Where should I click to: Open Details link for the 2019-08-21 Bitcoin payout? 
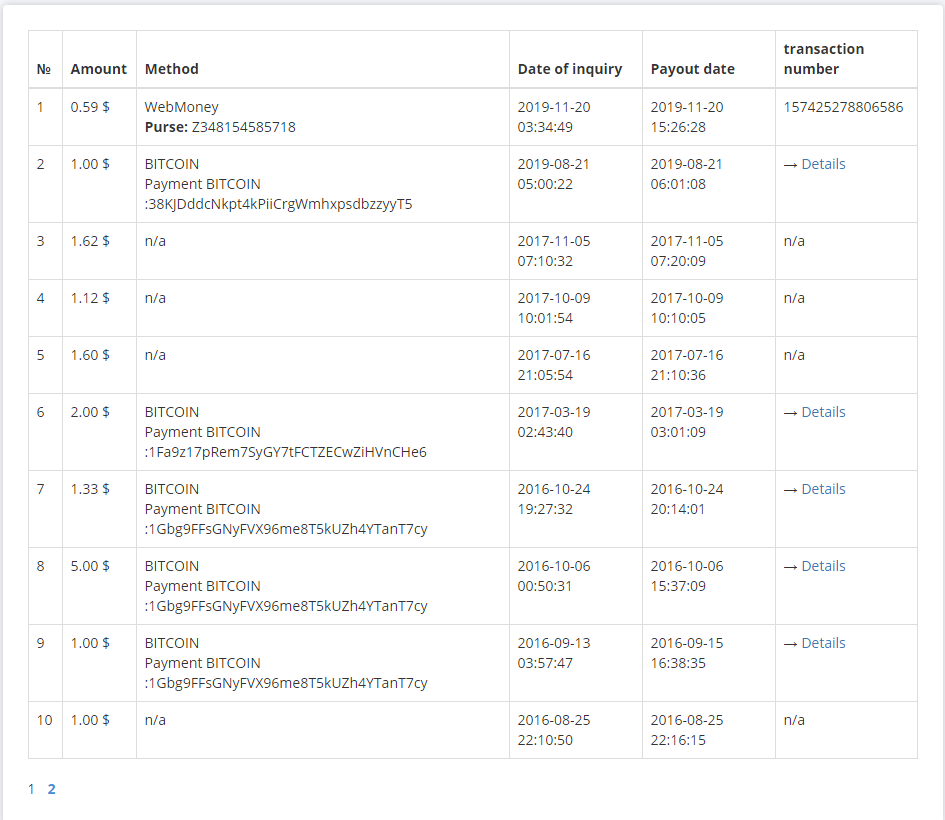click(823, 164)
